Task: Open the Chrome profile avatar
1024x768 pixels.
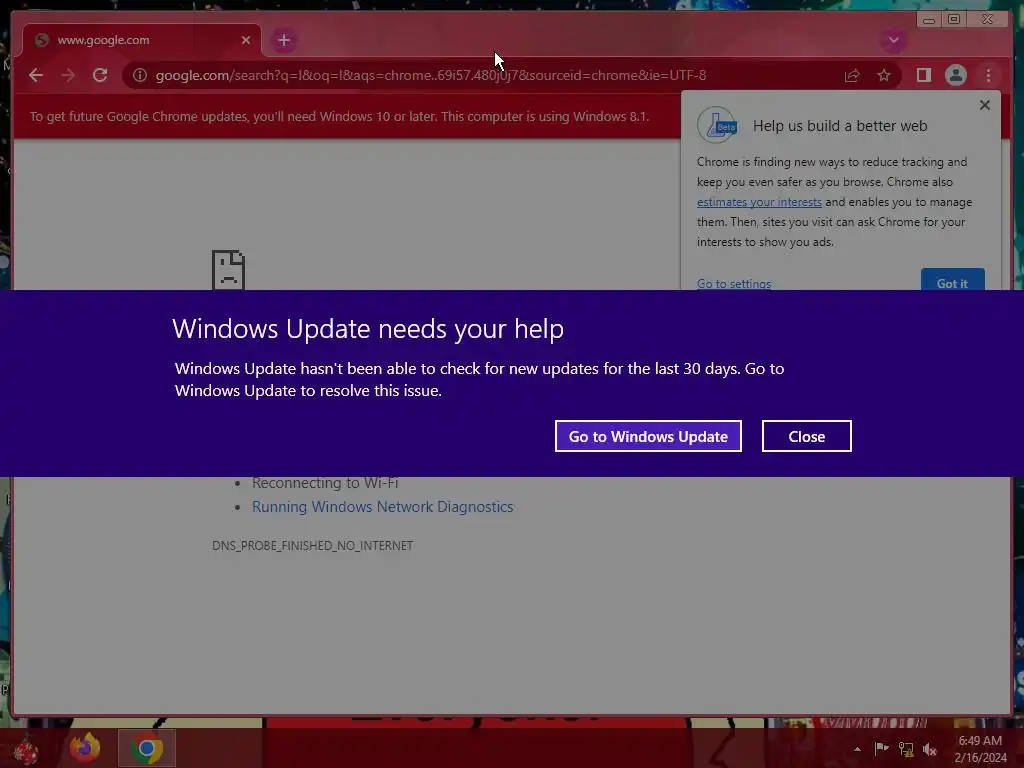Action: tap(955, 75)
